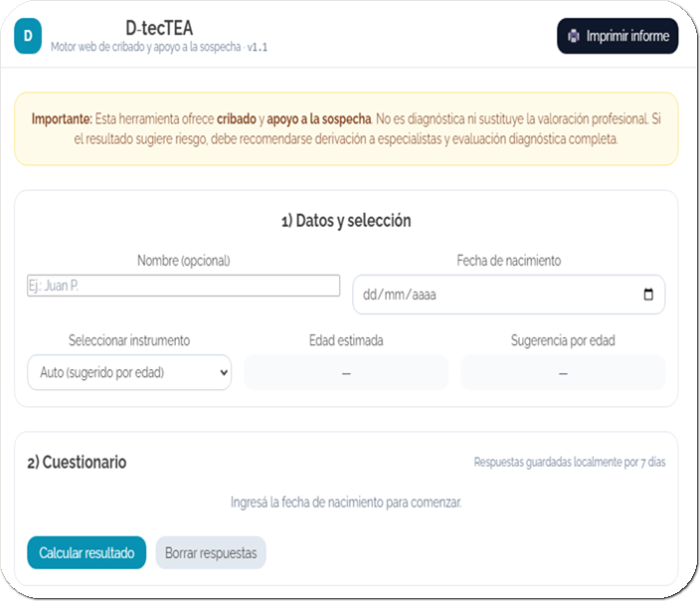Image resolution: width=700 pixels, height=601 pixels.
Task: Click the 'Fecha de nacimiento' field label
Action: pyautogui.click(x=509, y=261)
